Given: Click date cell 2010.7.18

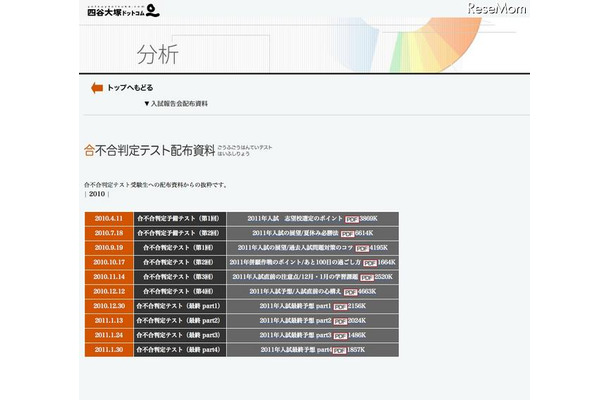Looking at the screenshot, I should (109, 233).
